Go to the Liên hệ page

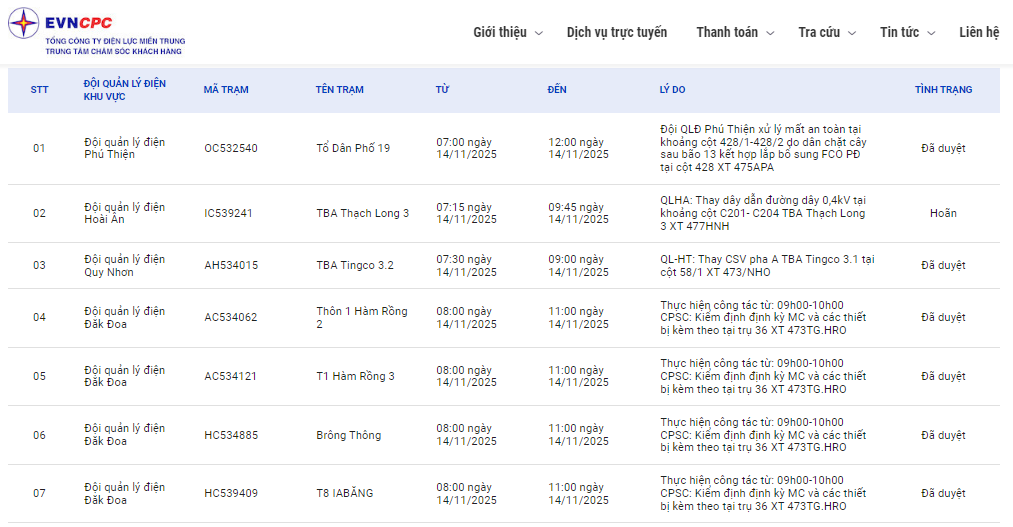coord(978,32)
